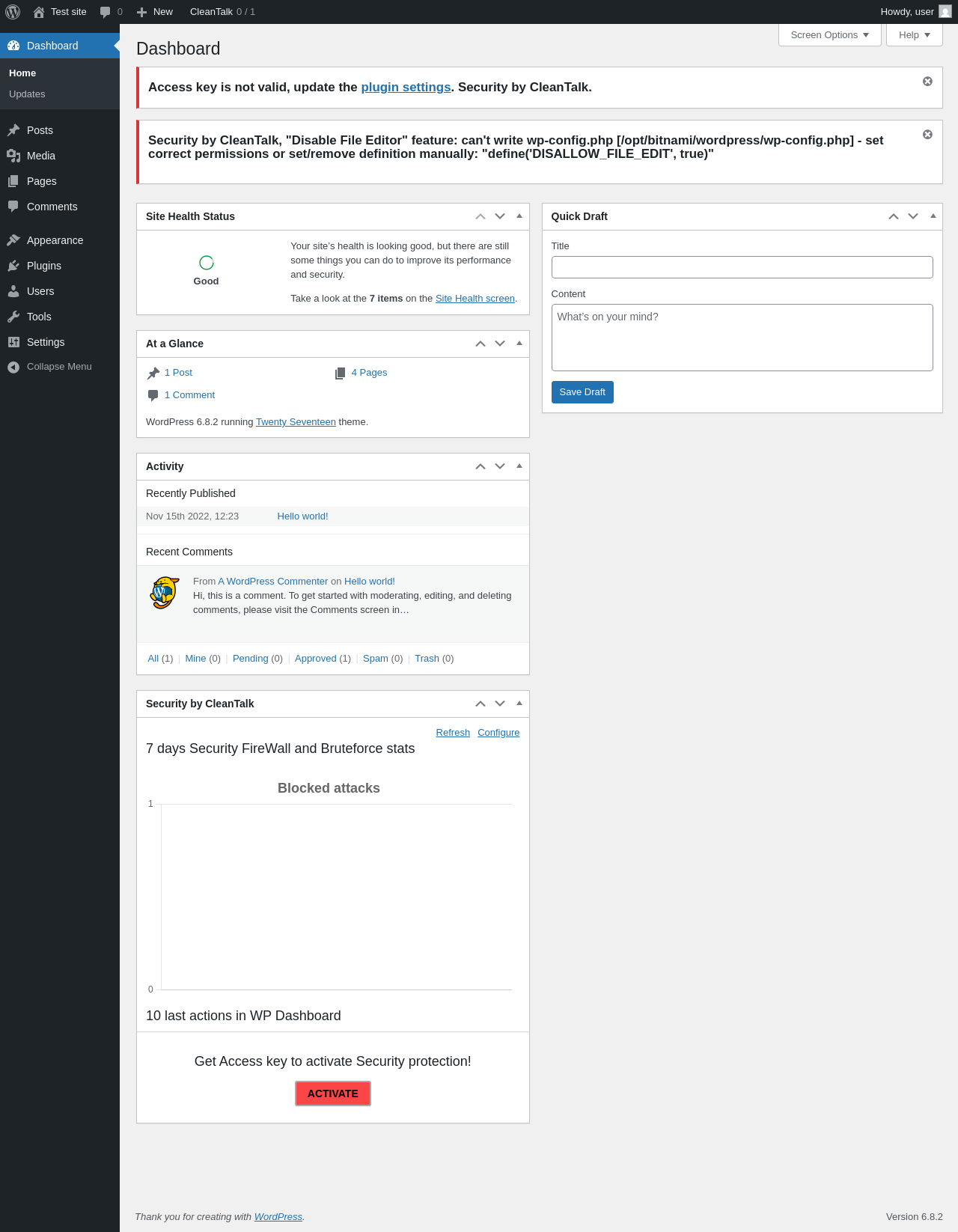The width and height of the screenshot is (958, 1232).
Task: Go to Plugins in the sidebar
Action: tap(60, 266)
